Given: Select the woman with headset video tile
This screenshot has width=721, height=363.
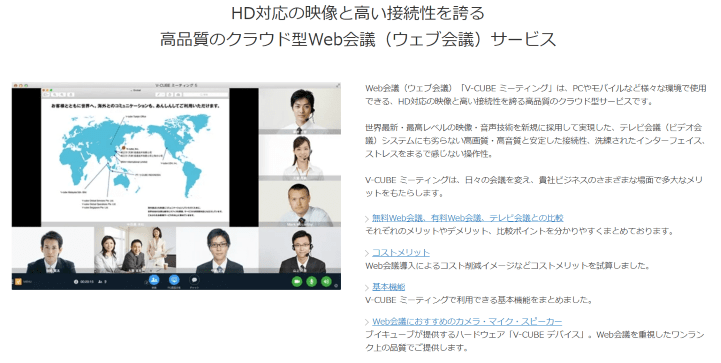Looking at the screenshot, I should [300, 158].
